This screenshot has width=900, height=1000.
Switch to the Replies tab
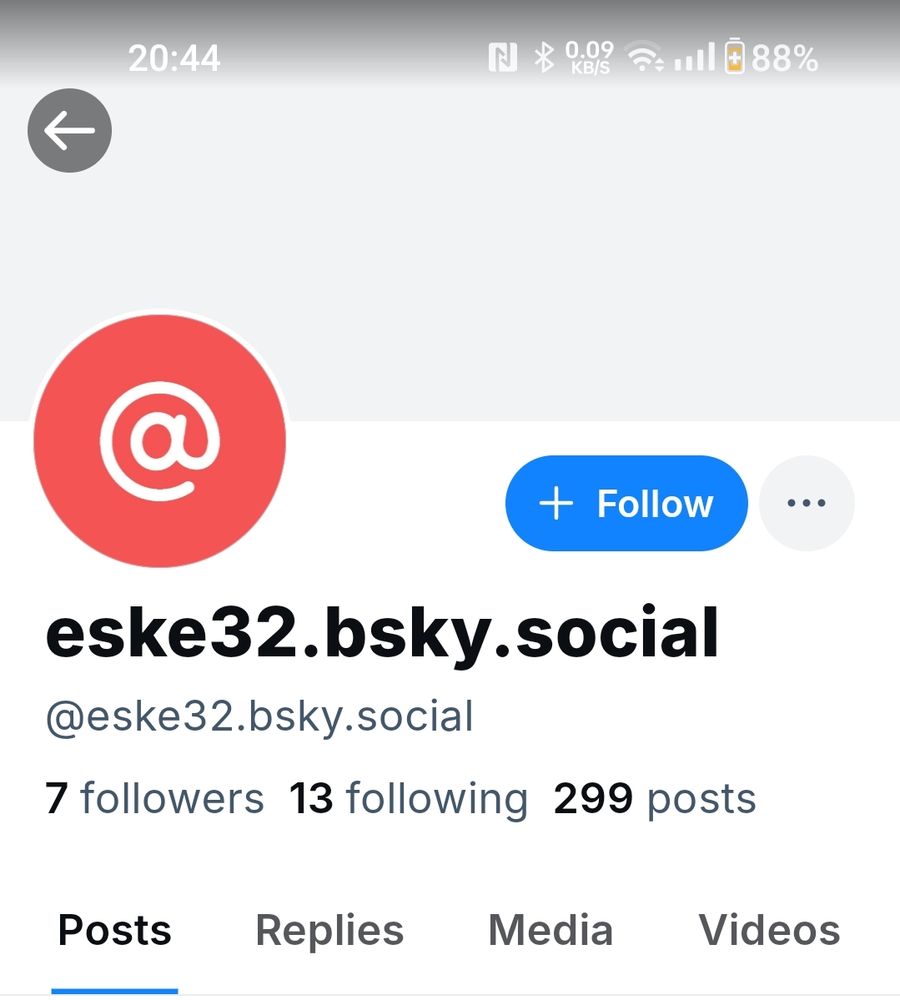[330, 930]
